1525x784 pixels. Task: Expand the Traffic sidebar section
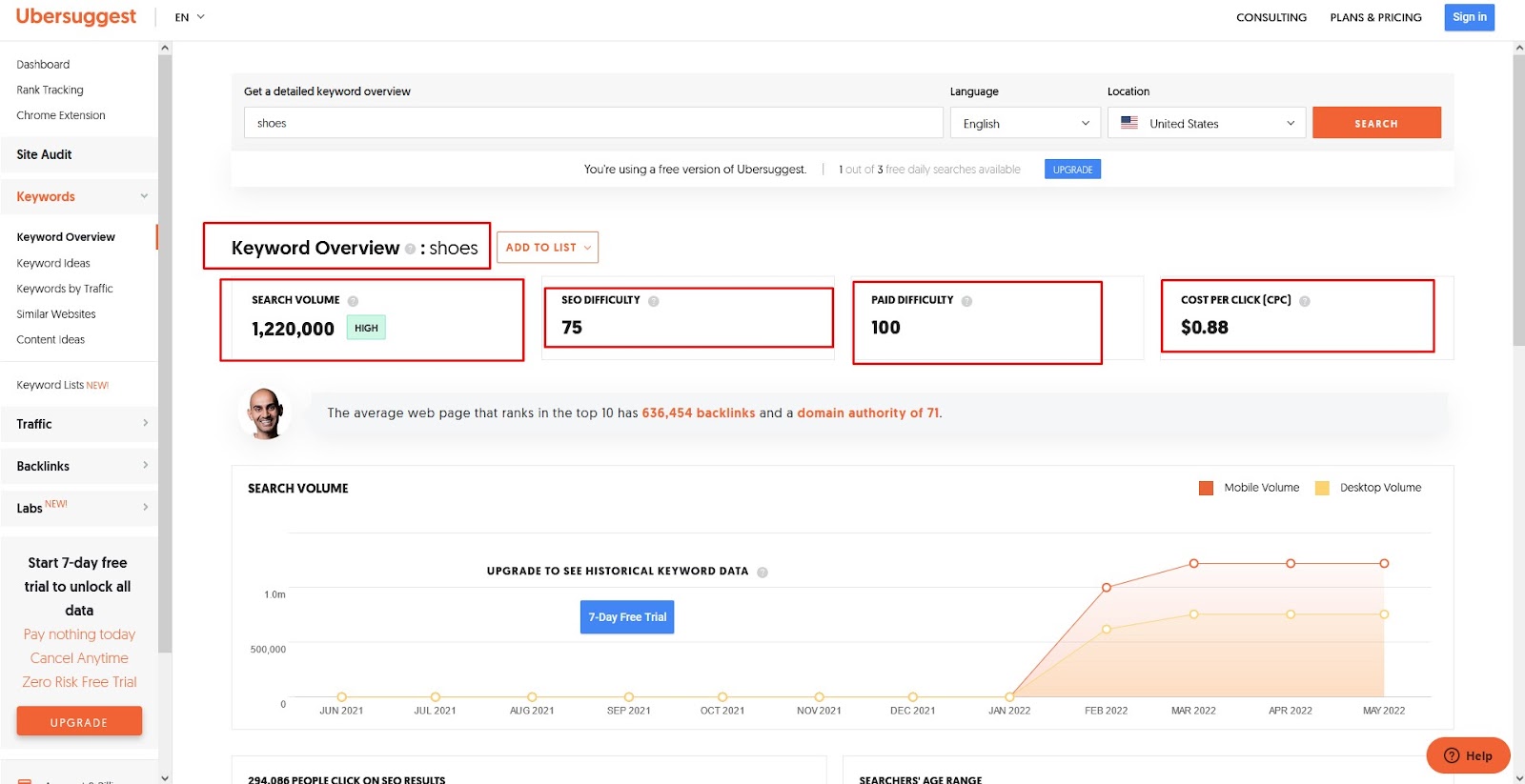(79, 424)
